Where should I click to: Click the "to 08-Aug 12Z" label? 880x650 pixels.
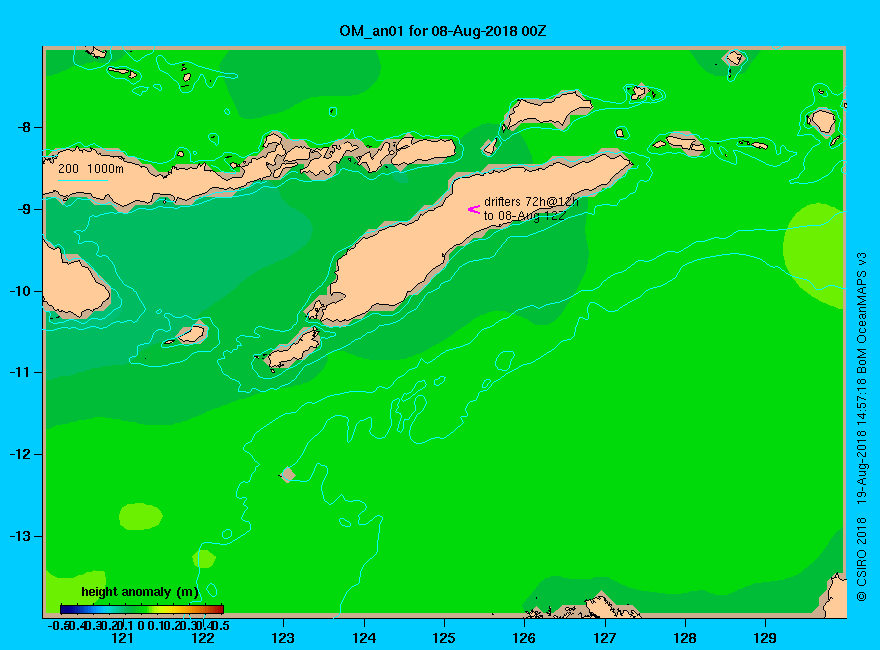(524, 216)
